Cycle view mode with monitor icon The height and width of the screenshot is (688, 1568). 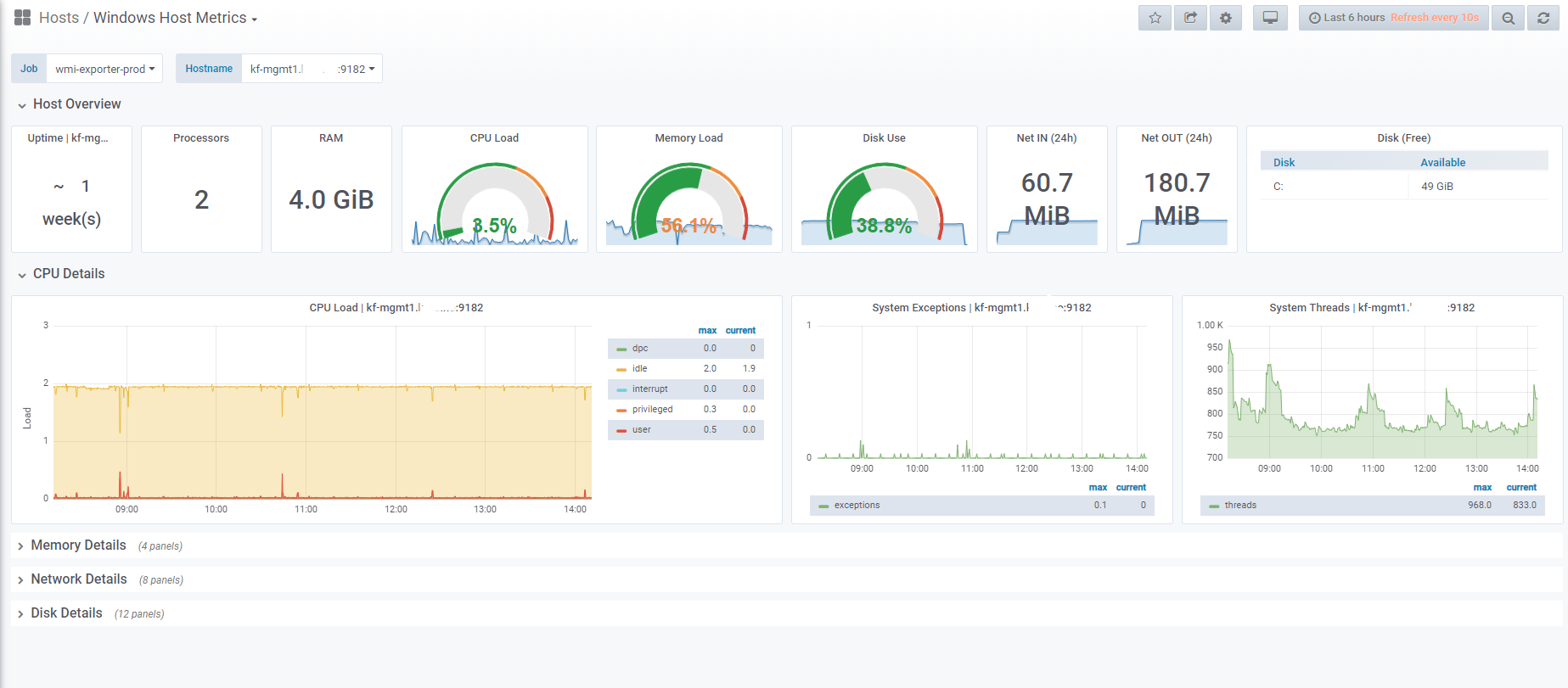(1270, 18)
